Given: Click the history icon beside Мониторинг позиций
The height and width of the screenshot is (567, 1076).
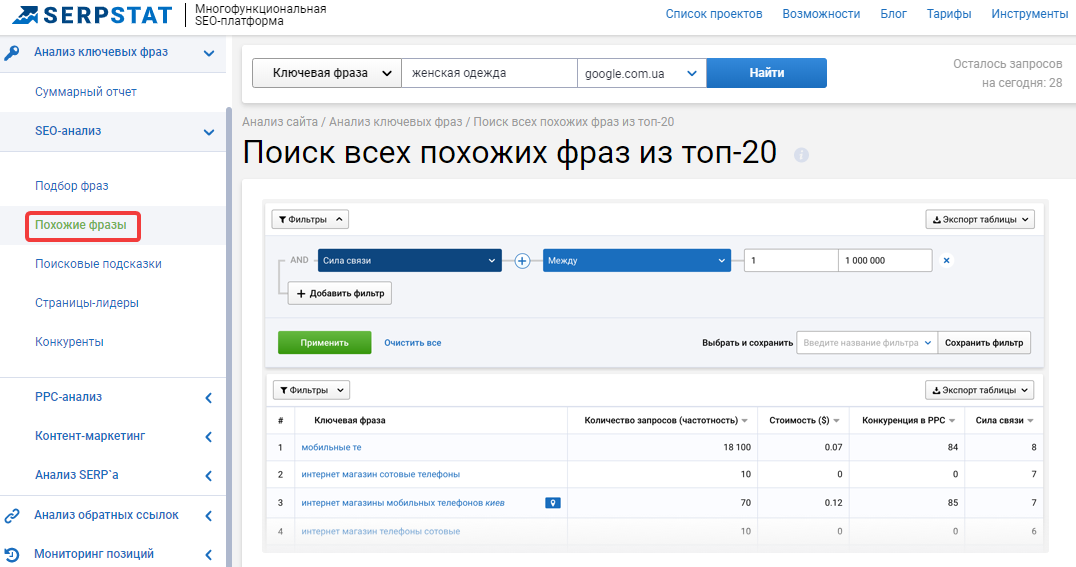Looking at the screenshot, I should pyautogui.click(x=12, y=555).
